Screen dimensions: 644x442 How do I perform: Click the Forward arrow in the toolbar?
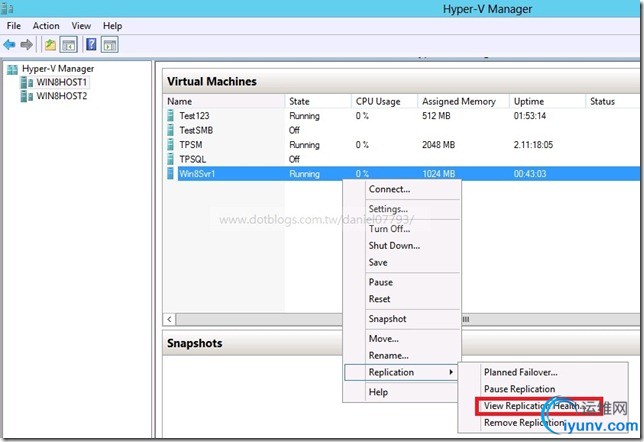click(x=26, y=44)
